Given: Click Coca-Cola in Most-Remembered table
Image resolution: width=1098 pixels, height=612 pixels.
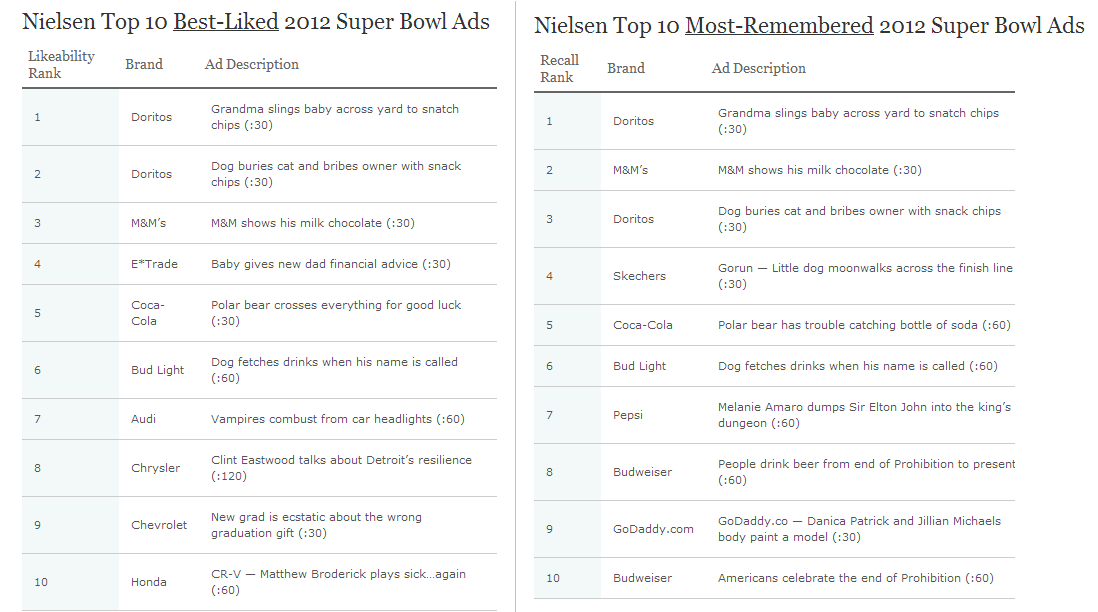Looking at the screenshot, I should 642,325.
